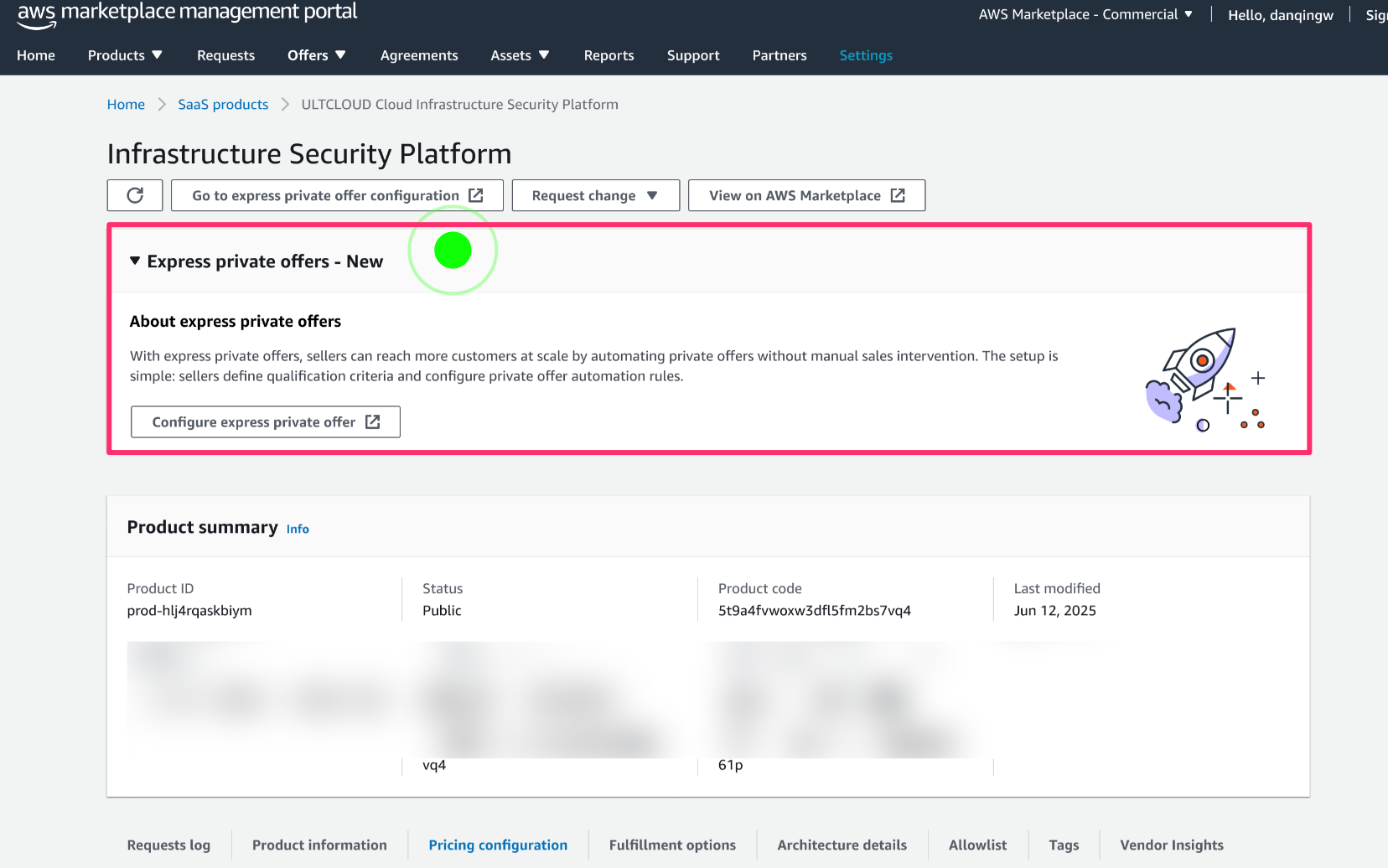Select the Fulfillment options tab
Screen dimensions: 1388x868
(x=672, y=845)
